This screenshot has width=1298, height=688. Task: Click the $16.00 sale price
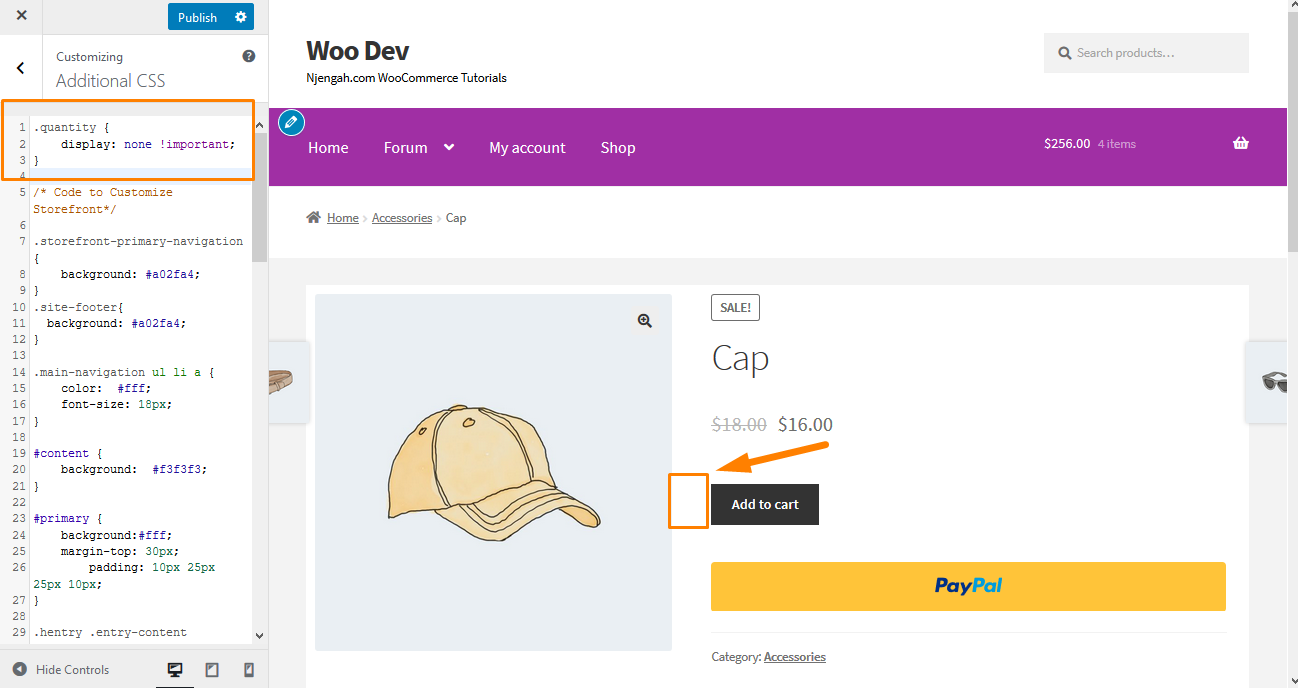(x=805, y=424)
